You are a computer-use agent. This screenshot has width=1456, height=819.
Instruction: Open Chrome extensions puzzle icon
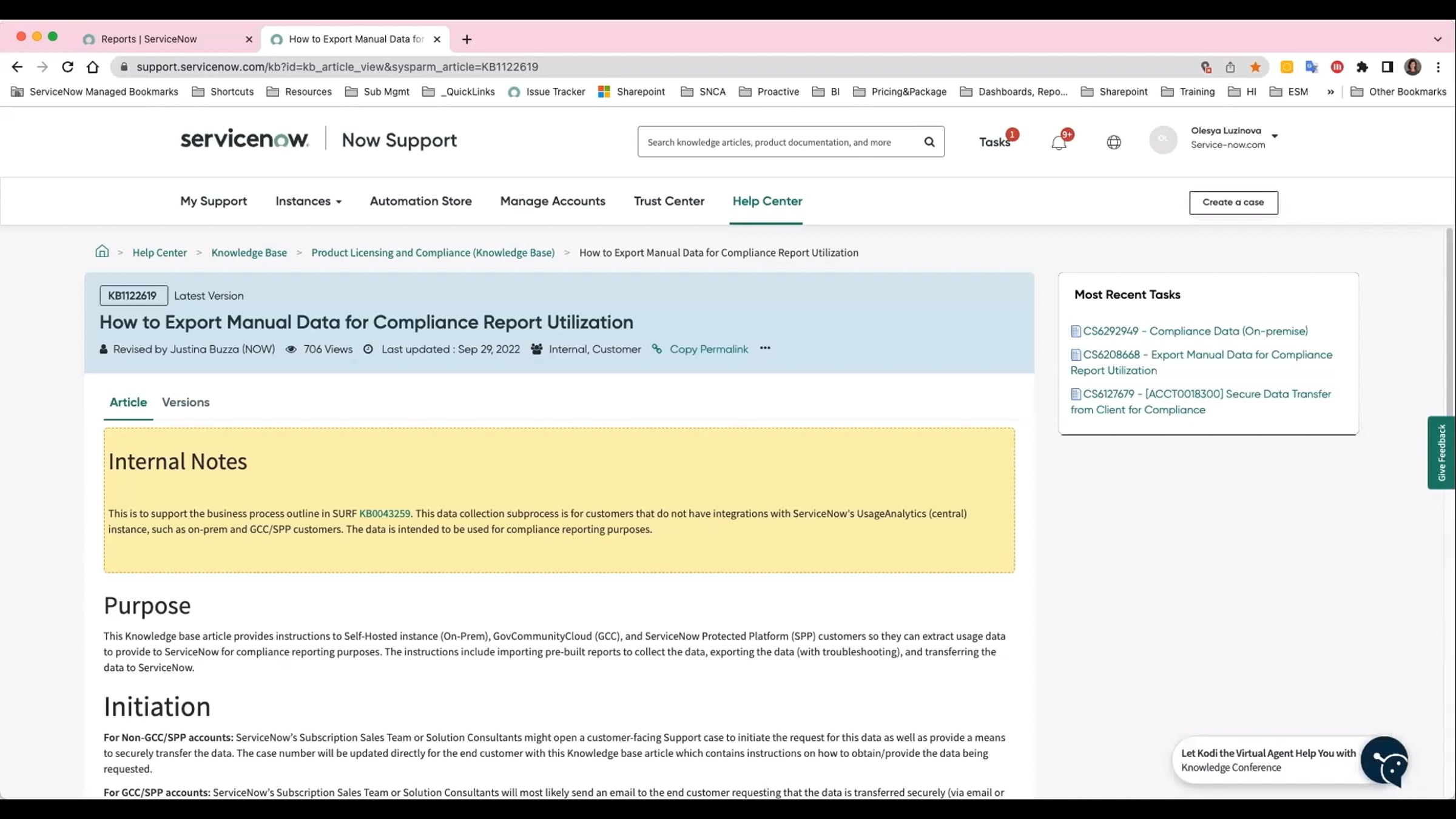1362,67
